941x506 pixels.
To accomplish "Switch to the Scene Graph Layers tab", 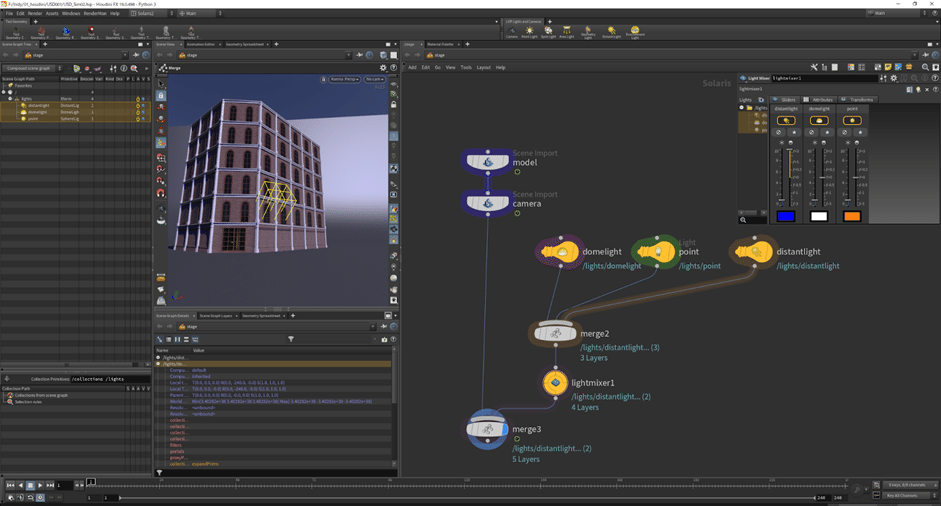I will click(x=216, y=315).
